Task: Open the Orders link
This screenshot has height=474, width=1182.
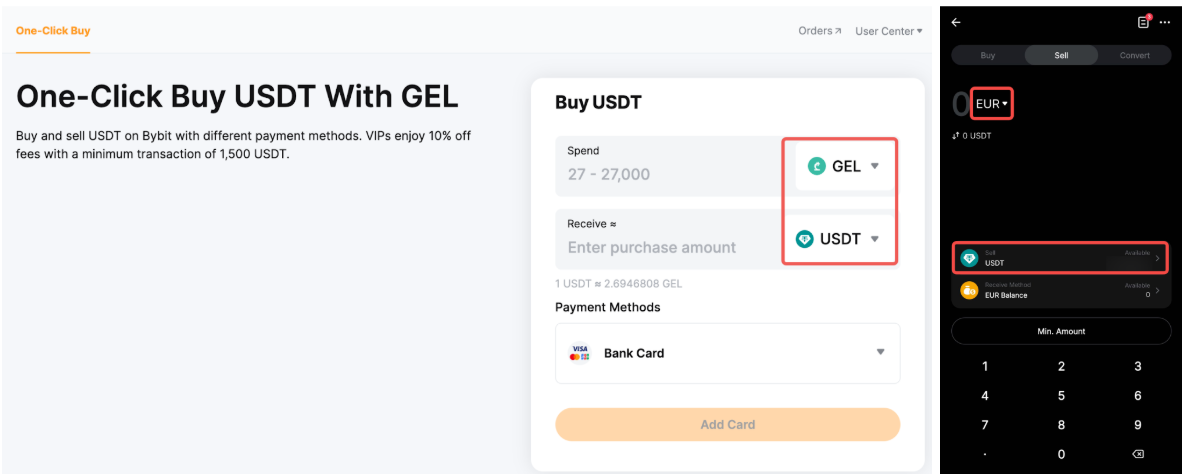Action: point(819,31)
